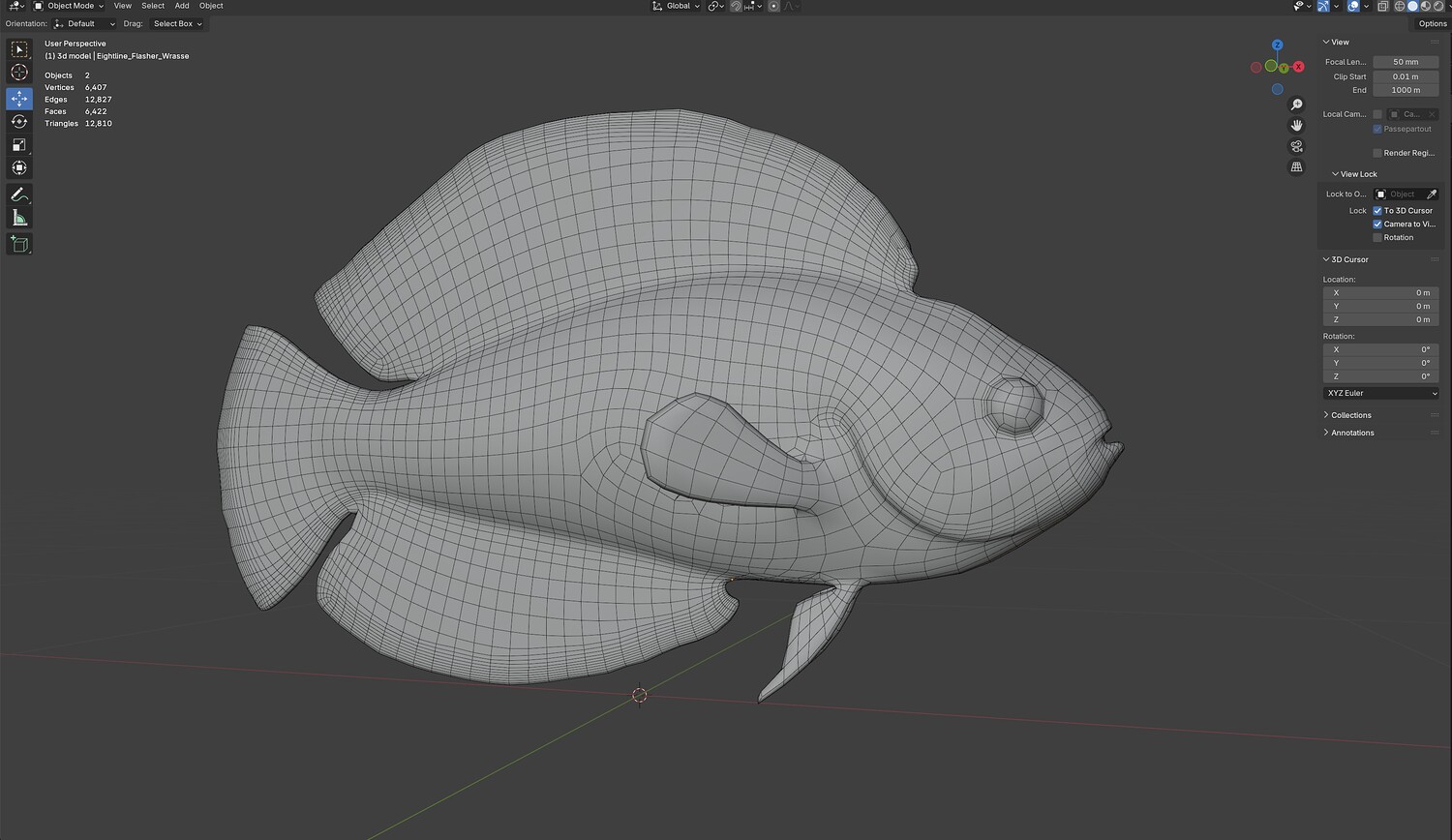
Task: Toggle viewport gizmos display
Action: (x=1323, y=6)
